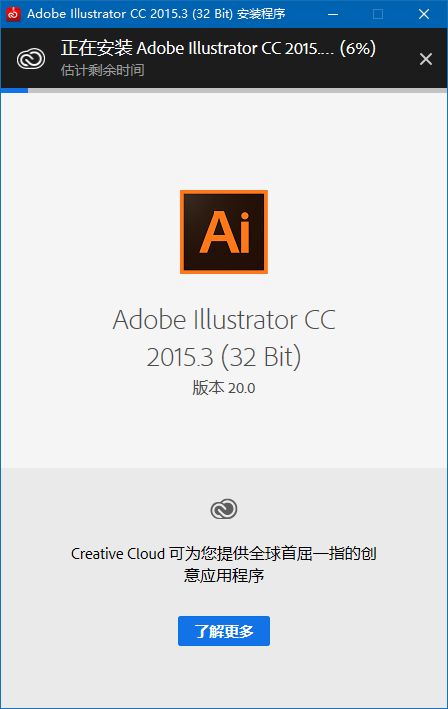448x709 pixels.
Task: Close the installer window from the title bar
Action: 424,14
